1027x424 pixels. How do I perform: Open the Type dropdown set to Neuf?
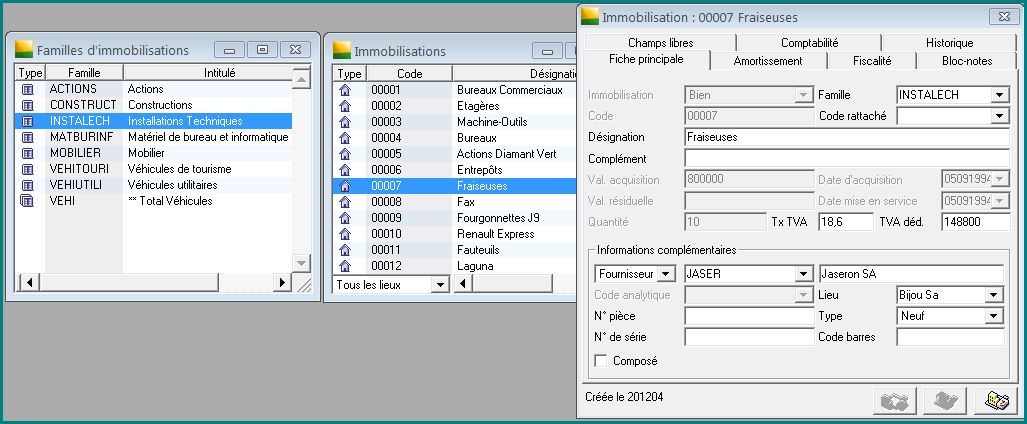pyautogui.click(x=993, y=316)
